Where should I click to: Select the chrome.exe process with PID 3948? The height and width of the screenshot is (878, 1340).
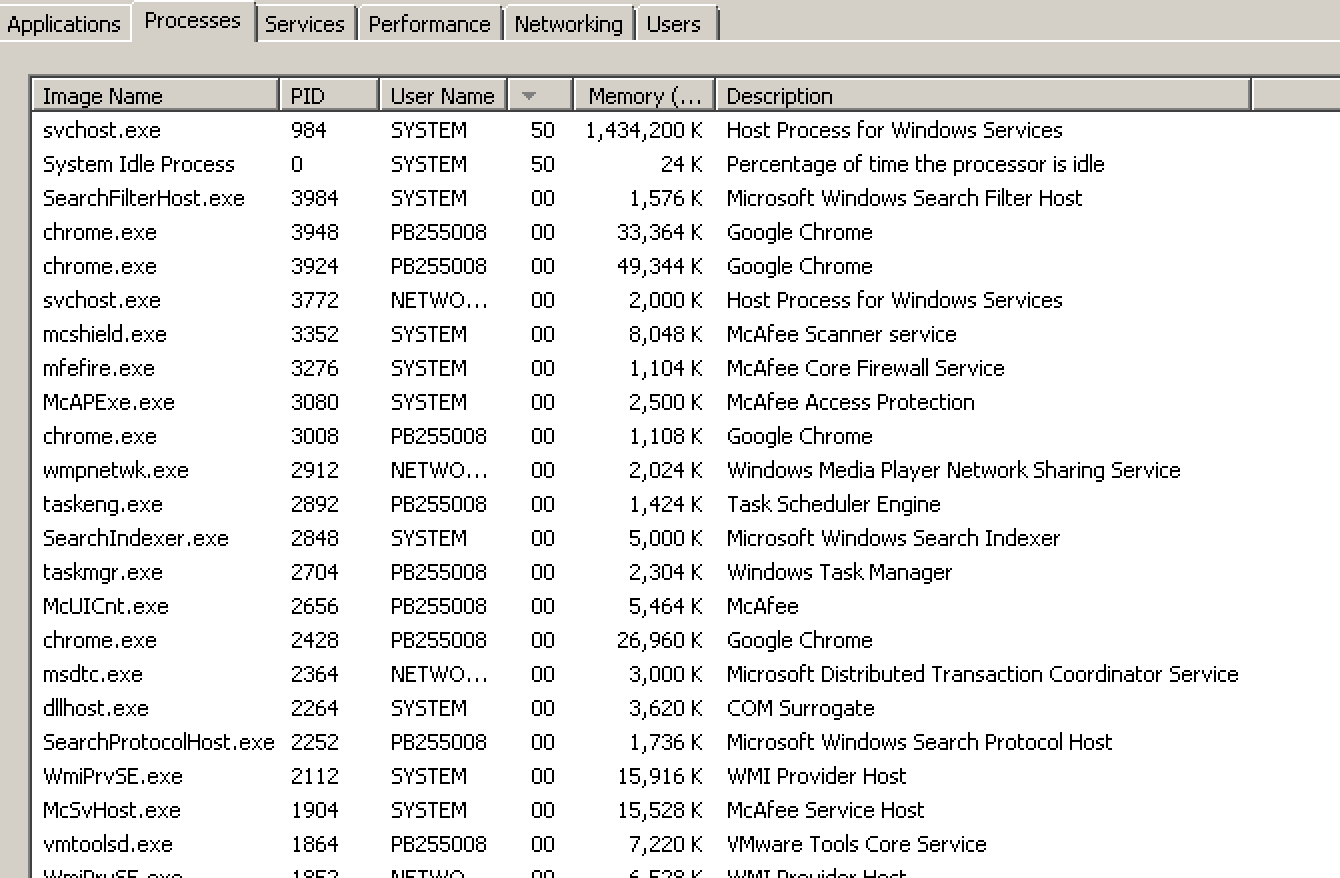(x=300, y=232)
